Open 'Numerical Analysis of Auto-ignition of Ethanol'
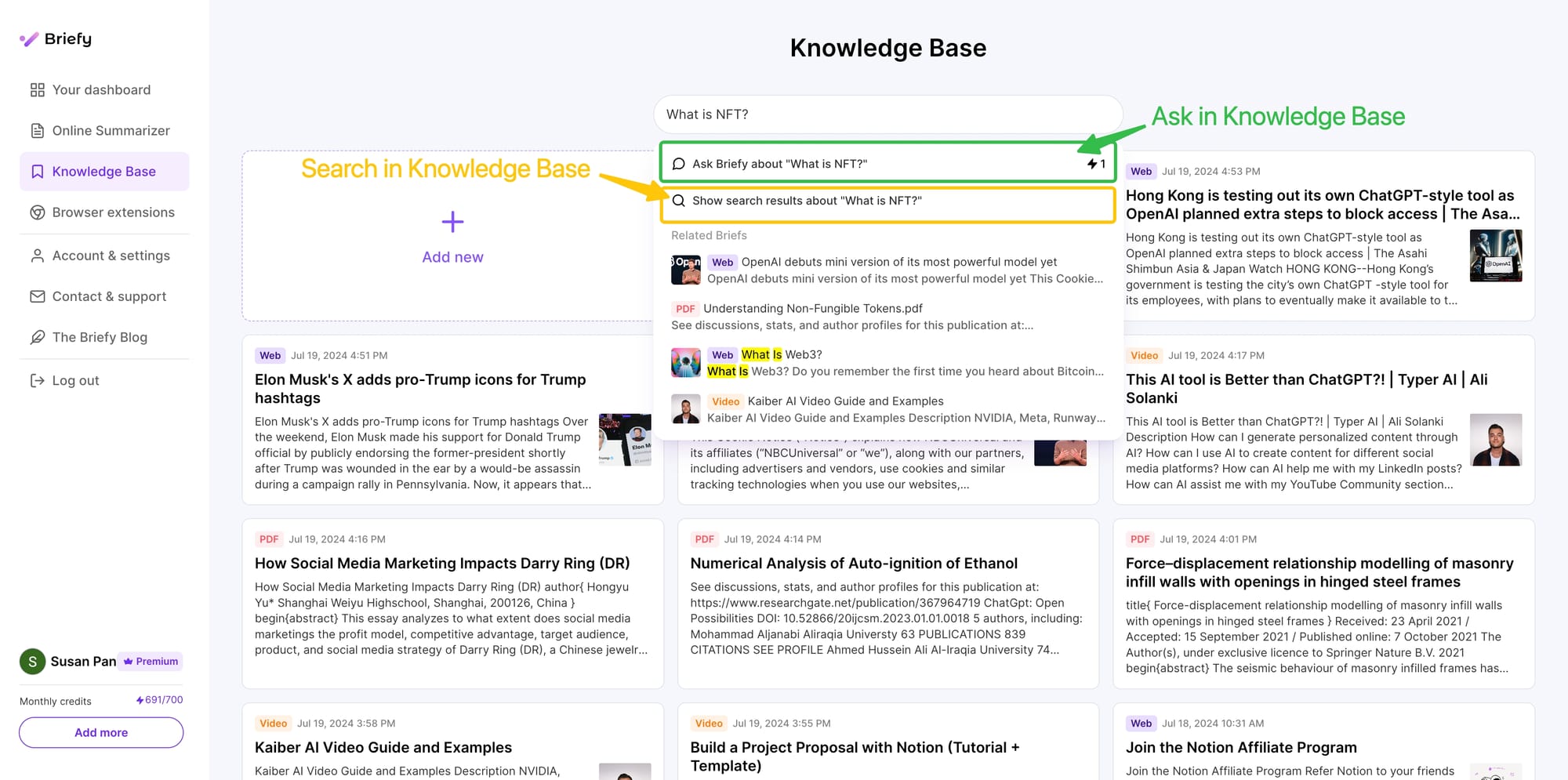Viewport: 1568px width, 780px height. [854, 564]
